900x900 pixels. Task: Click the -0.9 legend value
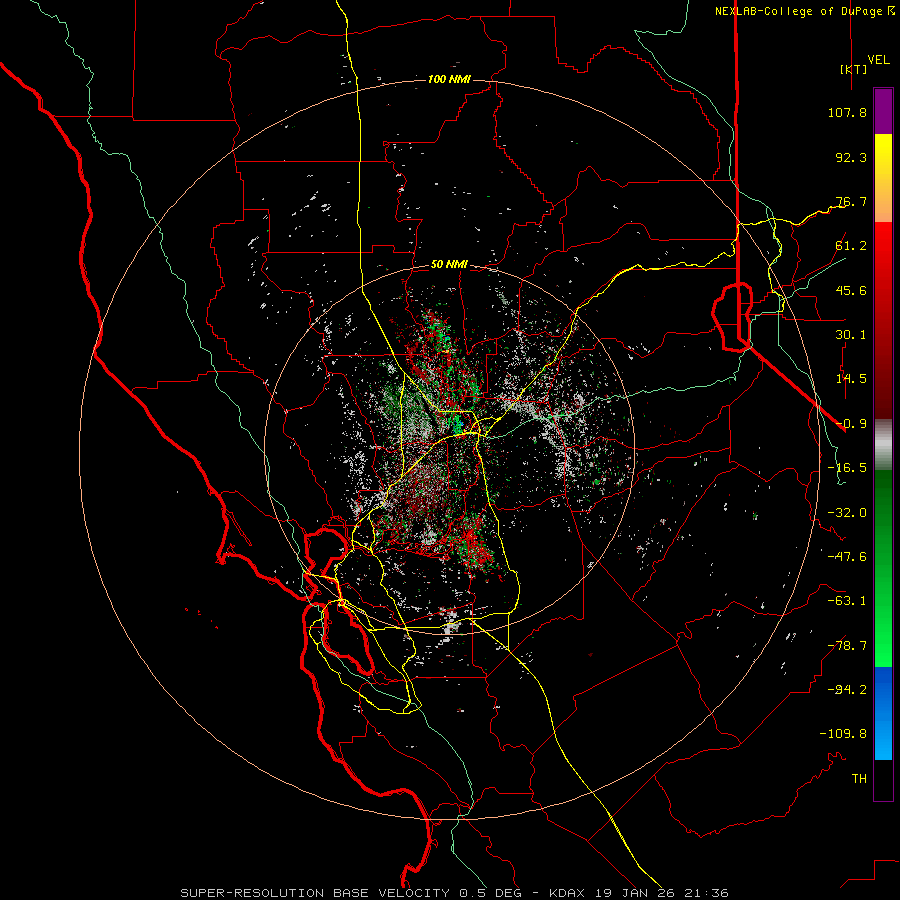click(x=851, y=424)
